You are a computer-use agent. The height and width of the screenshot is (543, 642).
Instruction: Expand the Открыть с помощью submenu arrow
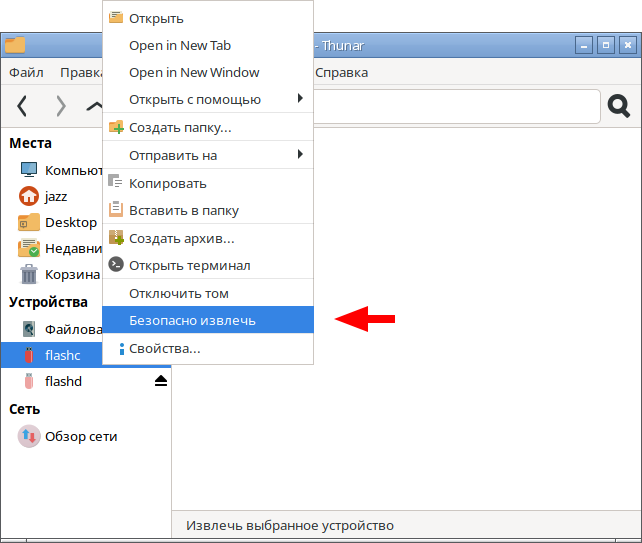(300, 98)
